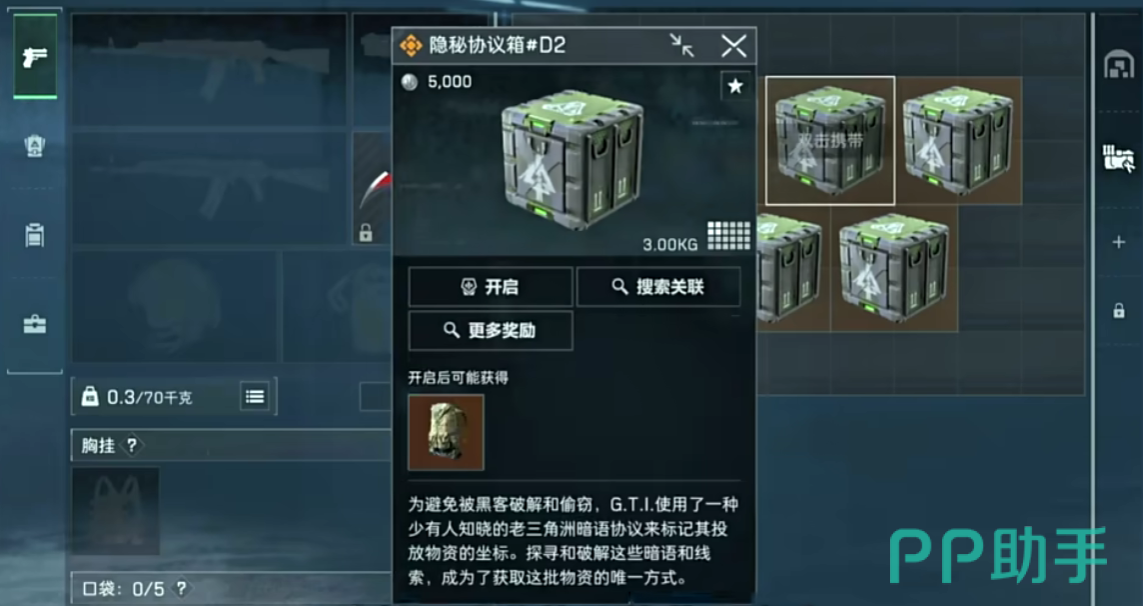Select the weapons pistol tab icon
This screenshot has height=606, width=1143.
pyautogui.click(x=34, y=56)
